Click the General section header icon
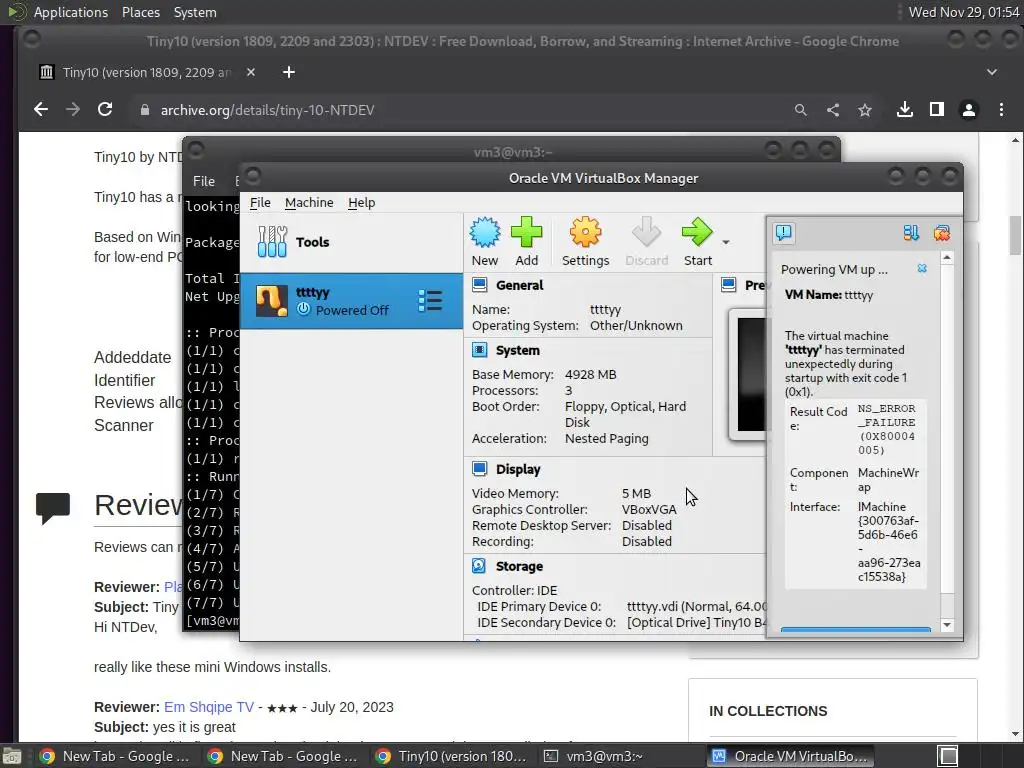This screenshot has width=1024, height=768. point(479,285)
